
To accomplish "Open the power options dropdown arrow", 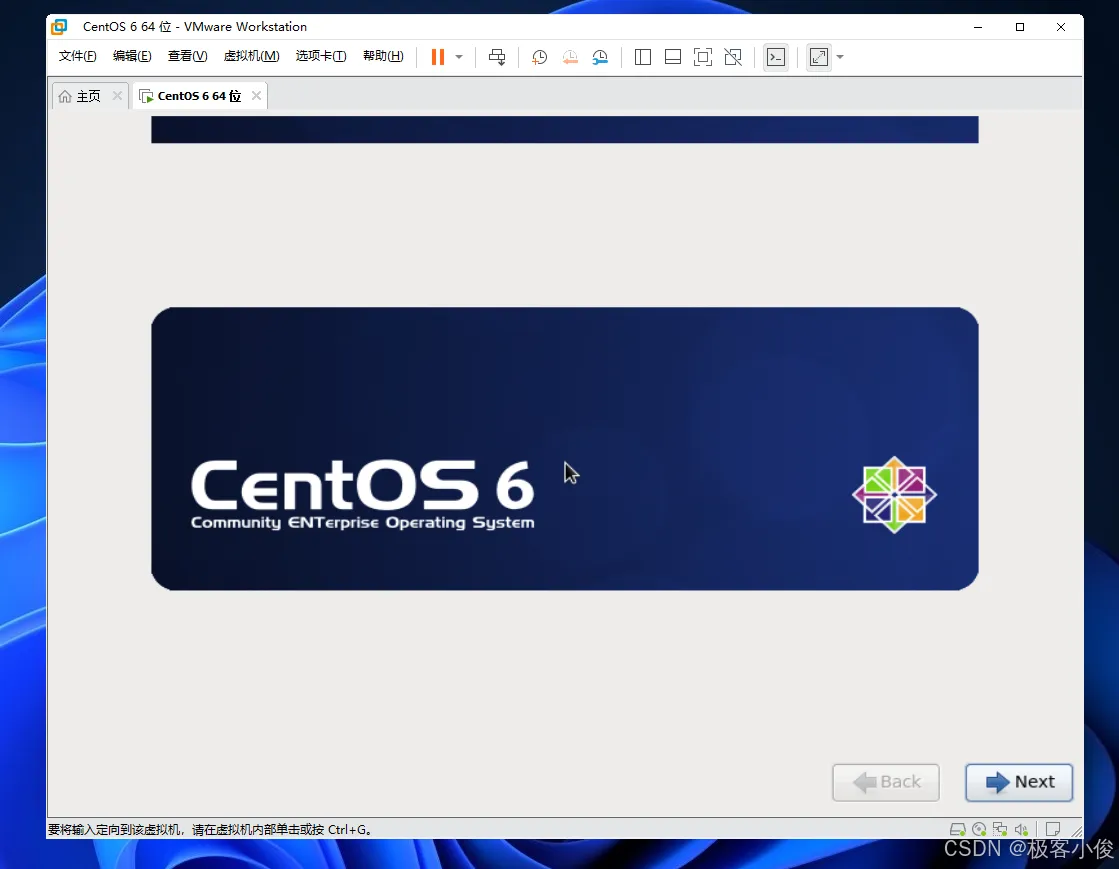I will tap(459, 57).
